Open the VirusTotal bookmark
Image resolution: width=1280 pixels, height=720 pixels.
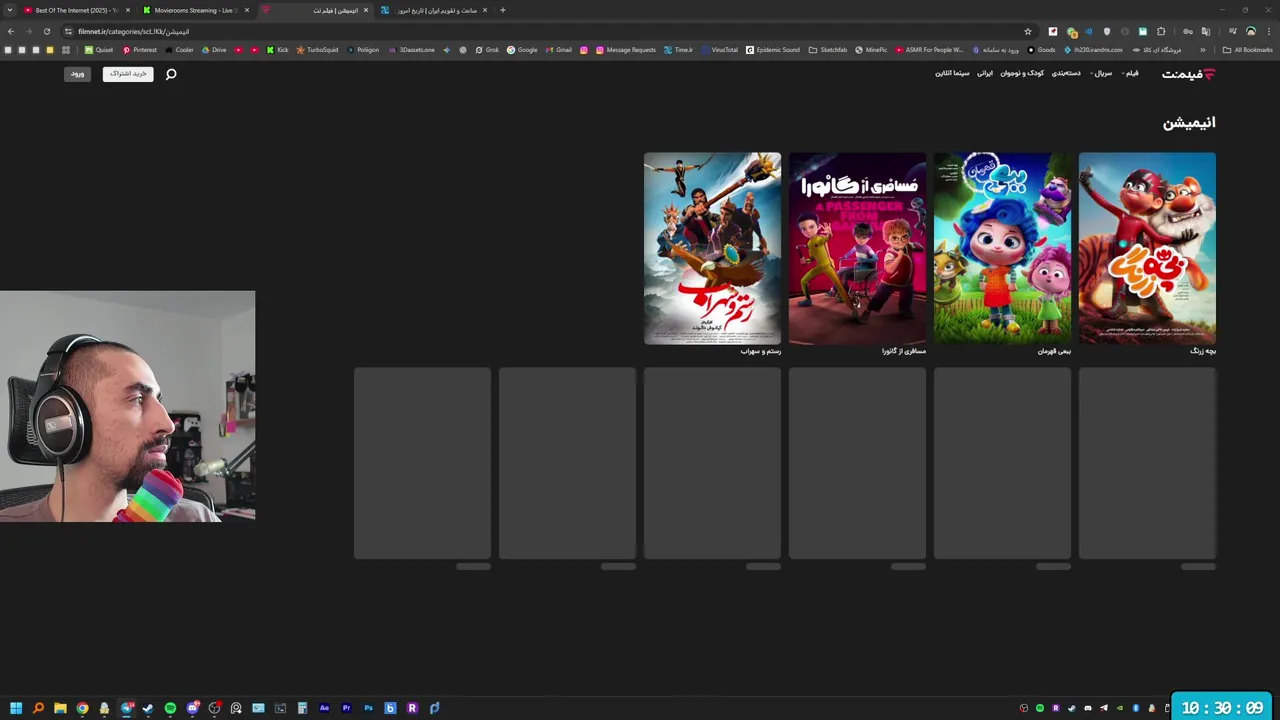[719, 50]
